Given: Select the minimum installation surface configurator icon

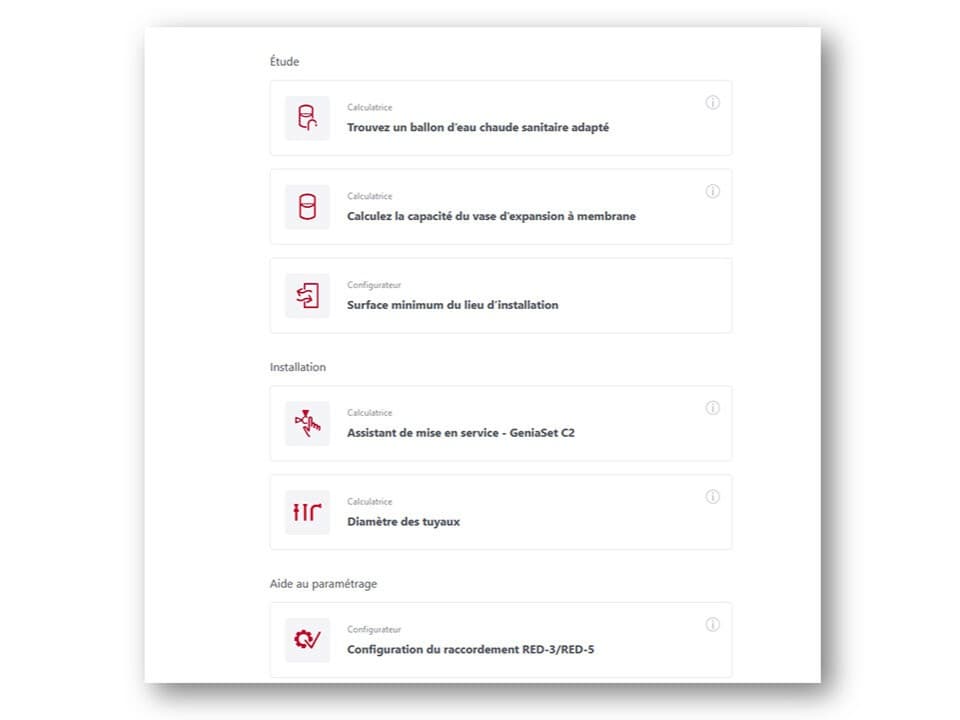Looking at the screenshot, I should point(307,295).
